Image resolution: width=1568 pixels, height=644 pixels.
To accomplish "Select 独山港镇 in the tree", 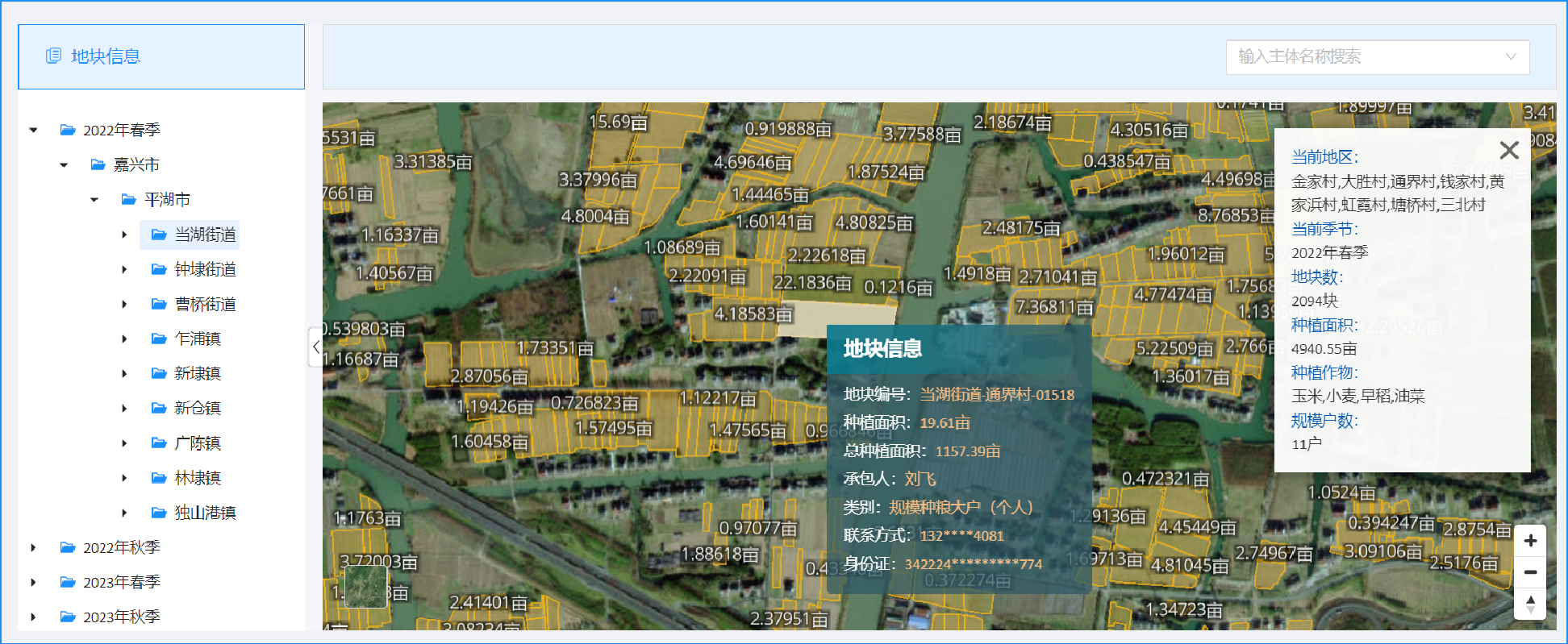I will [206, 513].
